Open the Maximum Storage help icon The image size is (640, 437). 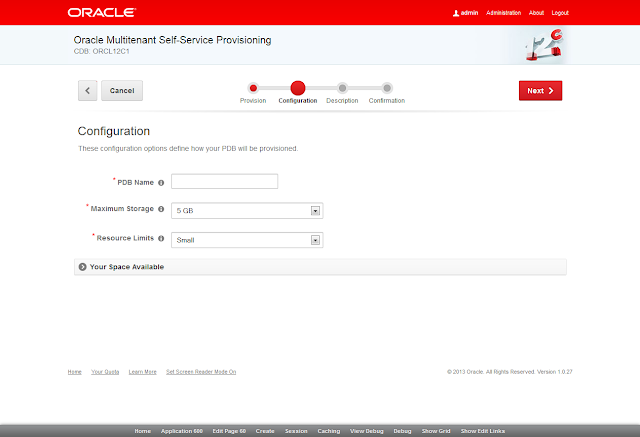pyautogui.click(x=161, y=209)
